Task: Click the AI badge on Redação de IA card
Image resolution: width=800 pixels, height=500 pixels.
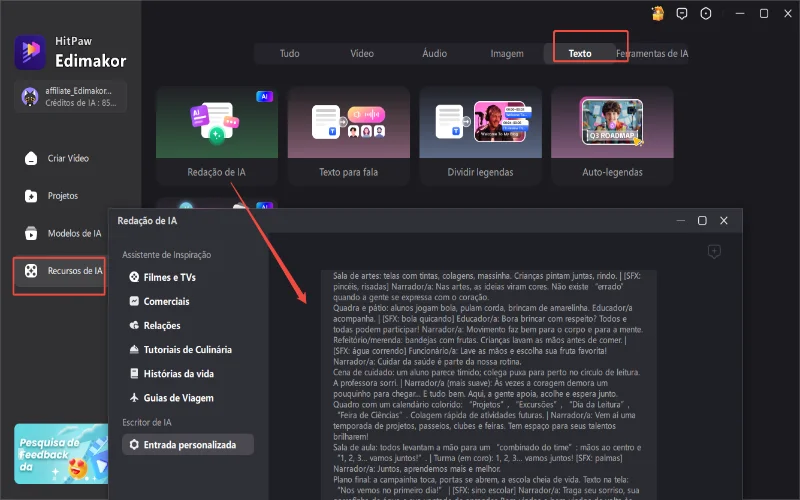Action: (264, 96)
